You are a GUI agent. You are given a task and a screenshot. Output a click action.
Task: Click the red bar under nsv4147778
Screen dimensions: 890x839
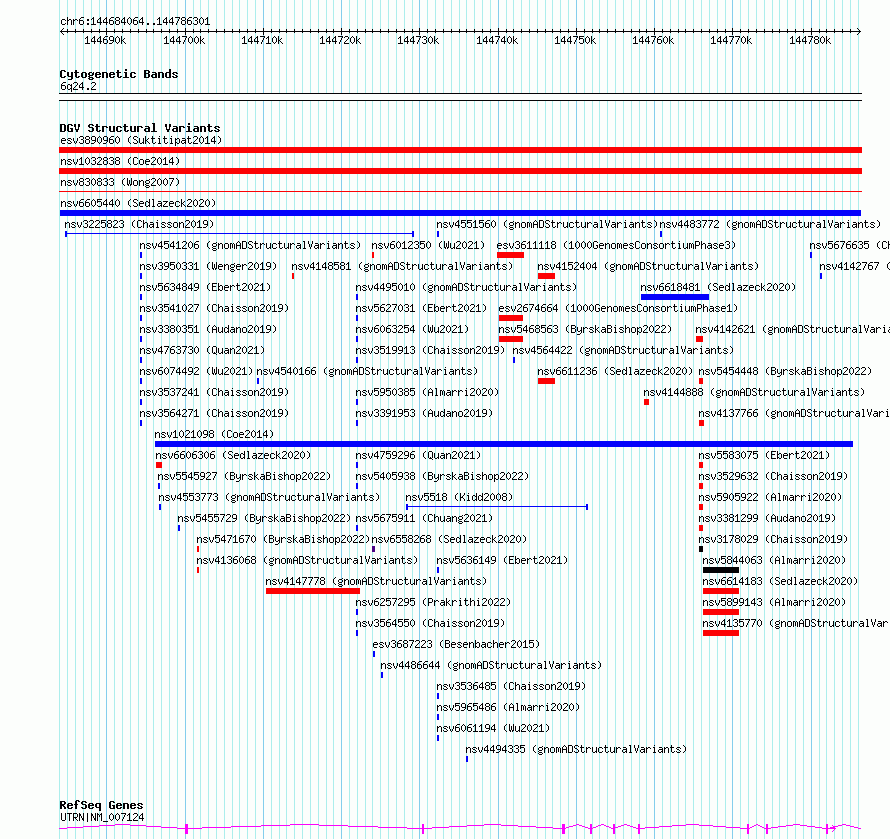tap(313, 591)
